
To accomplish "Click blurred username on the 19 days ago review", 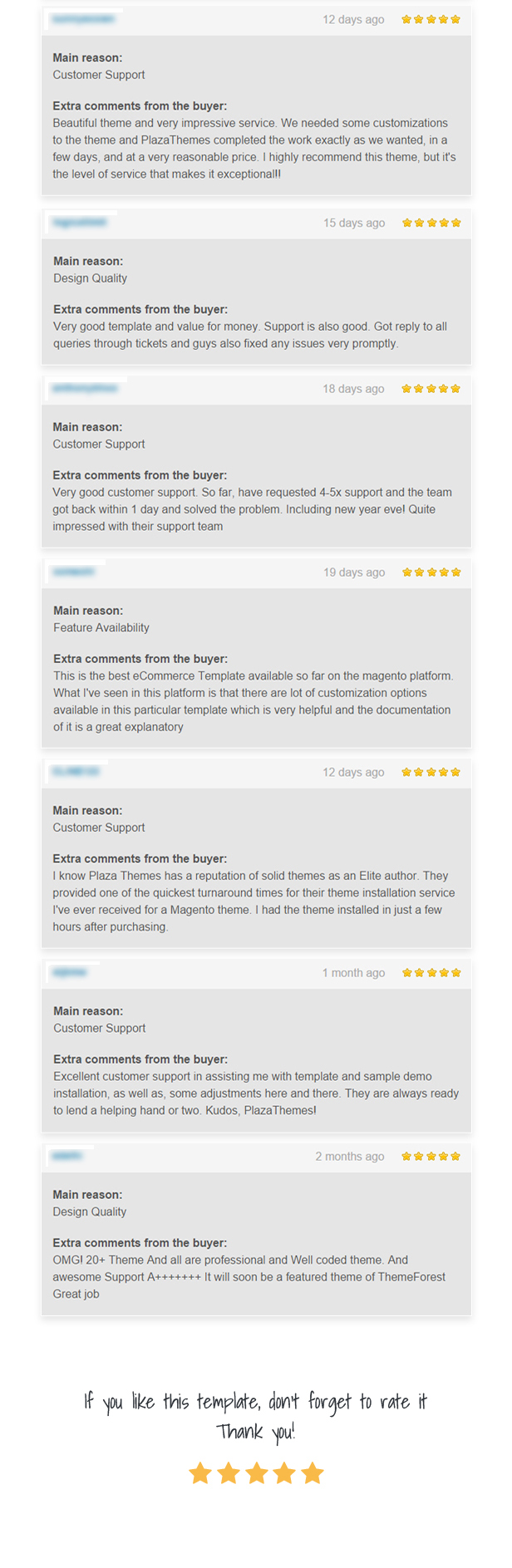I will (74, 572).
